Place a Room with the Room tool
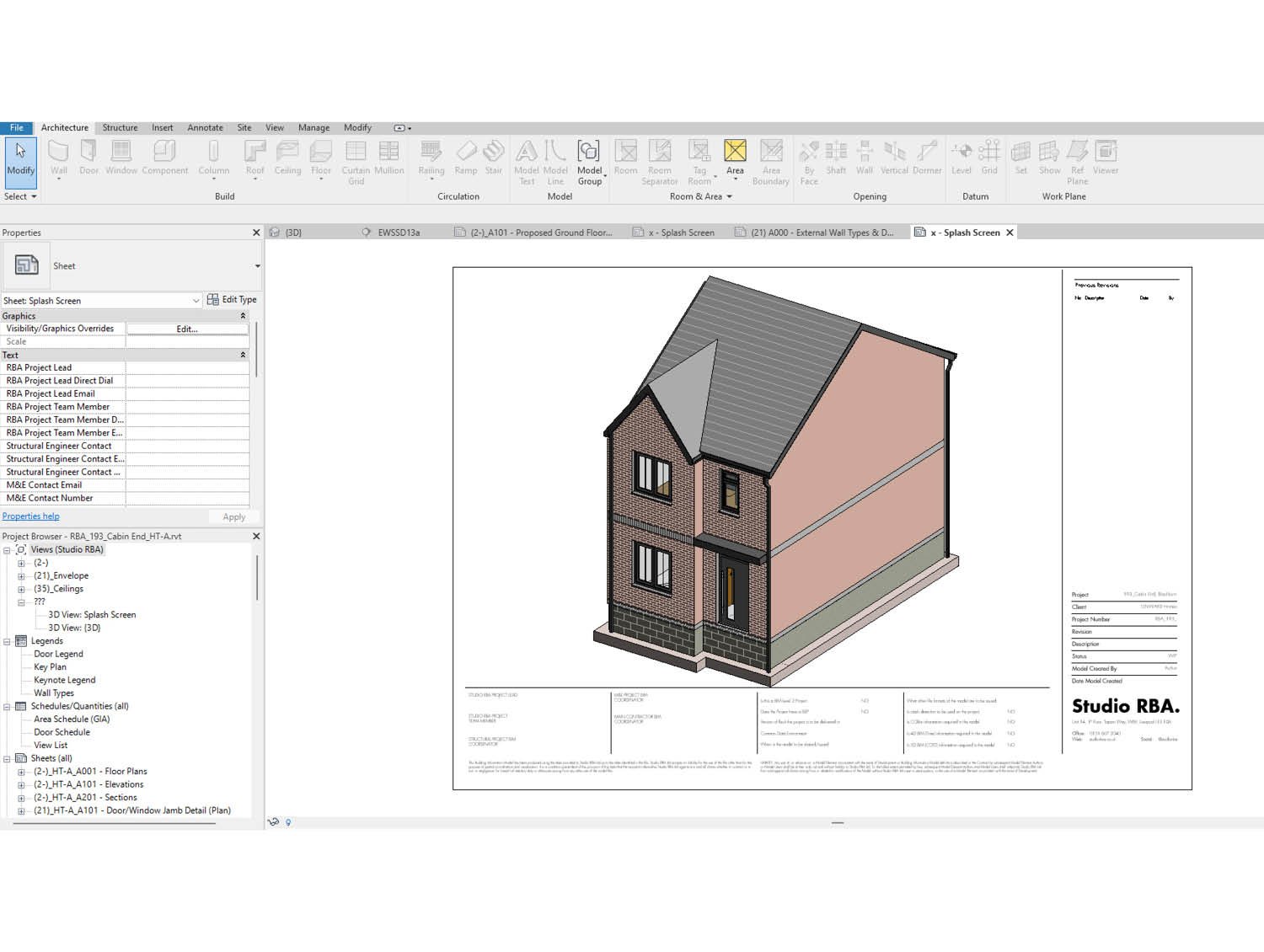The image size is (1264, 952). (x=625, y=160)
